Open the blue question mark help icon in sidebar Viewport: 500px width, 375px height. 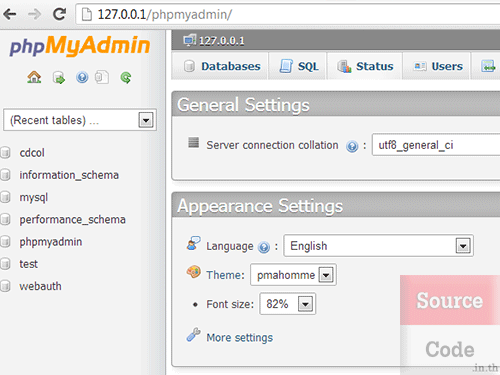click(82, 77)
